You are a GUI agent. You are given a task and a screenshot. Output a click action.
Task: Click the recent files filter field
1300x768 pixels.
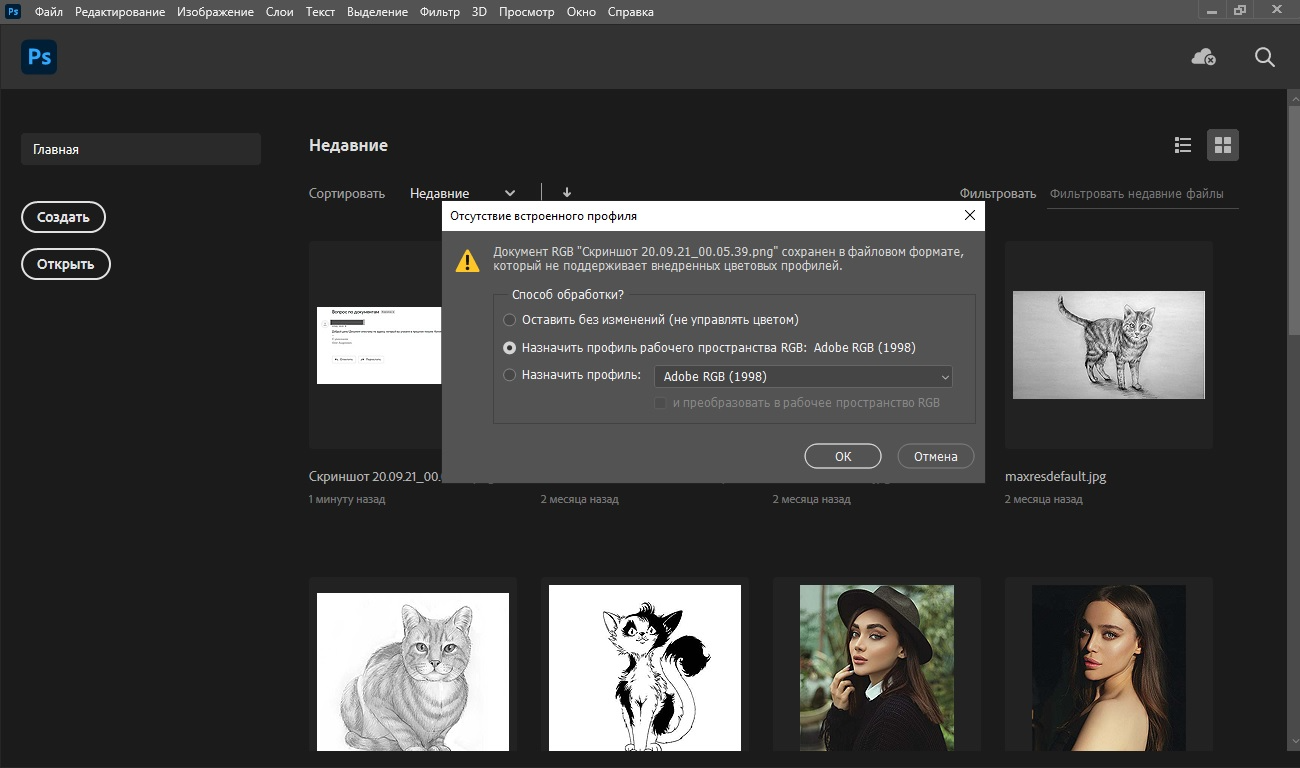(x=1140, y=194)
